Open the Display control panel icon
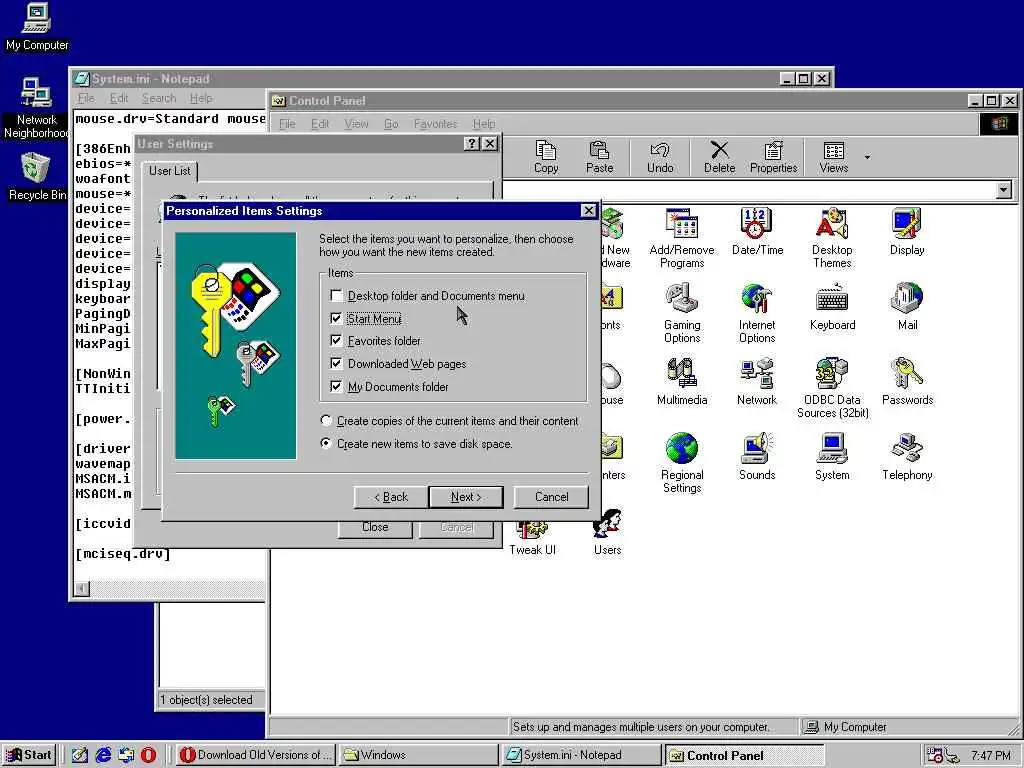The height and width of the screenshot is (768, 1024). pos(907,232)
